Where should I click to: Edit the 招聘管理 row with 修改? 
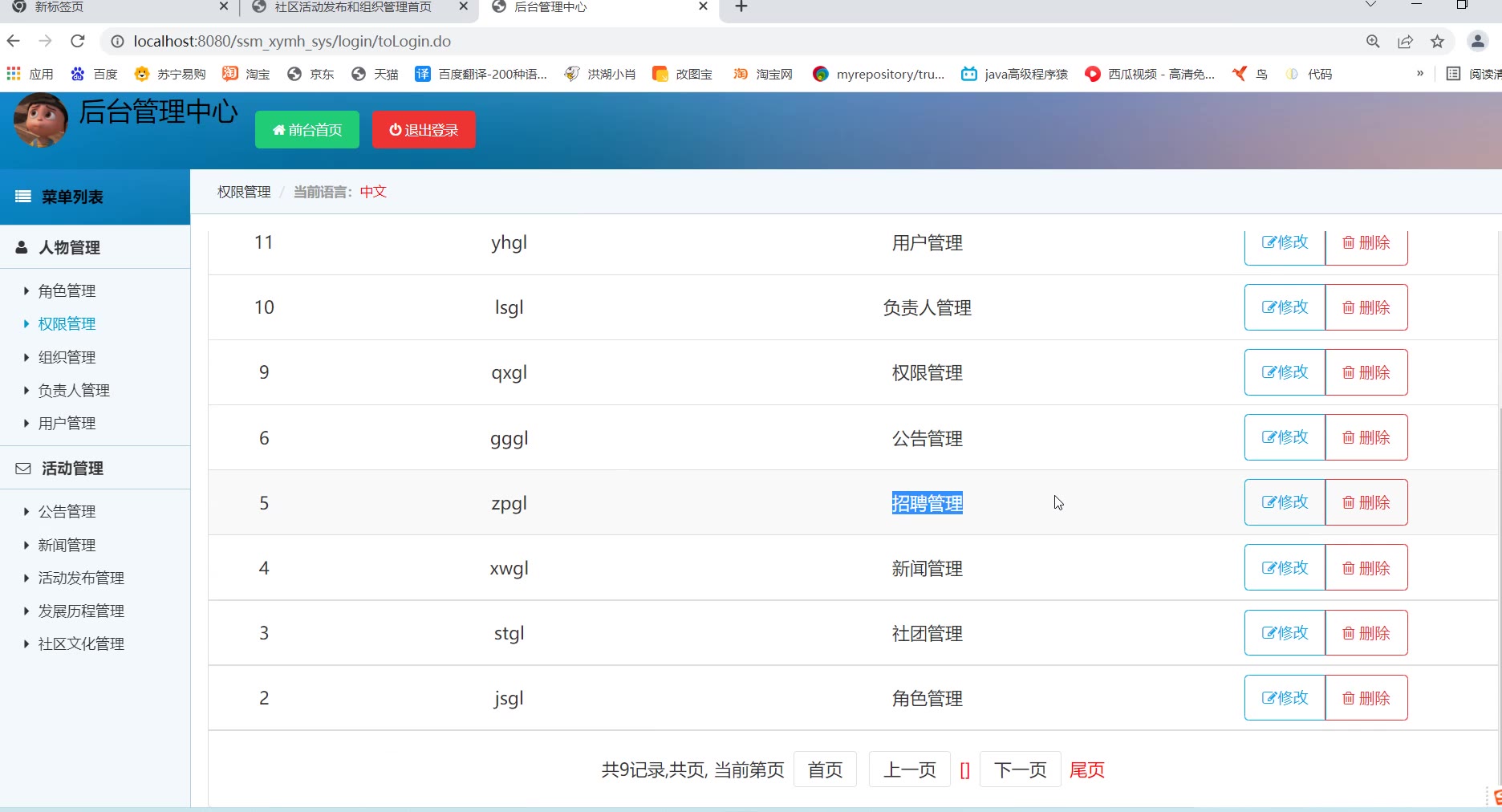point(1285,502)
